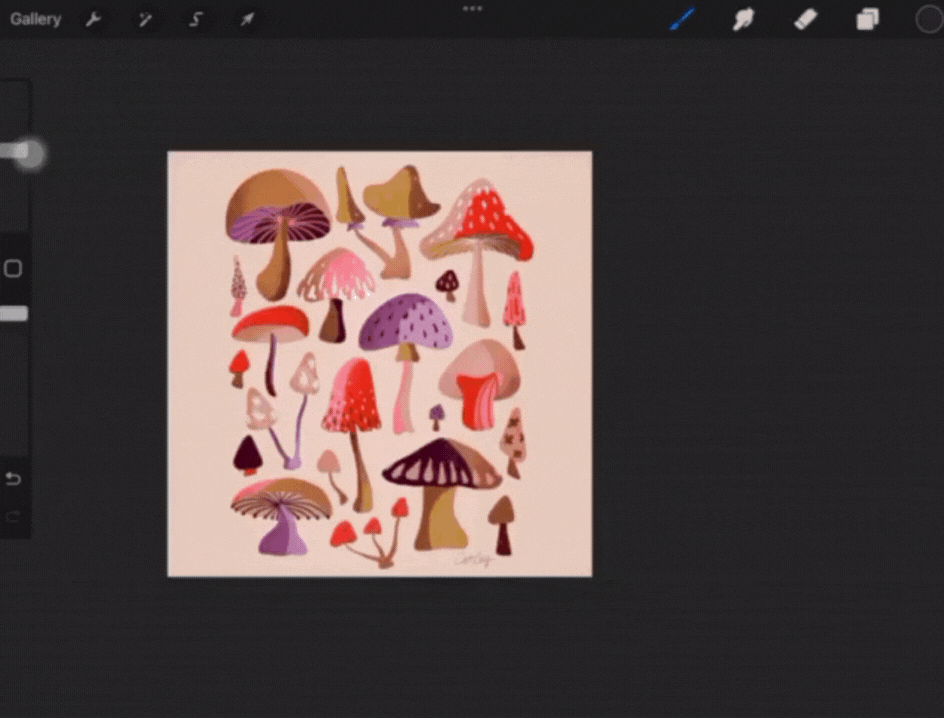Activate the Selections tool

(196, 19)
